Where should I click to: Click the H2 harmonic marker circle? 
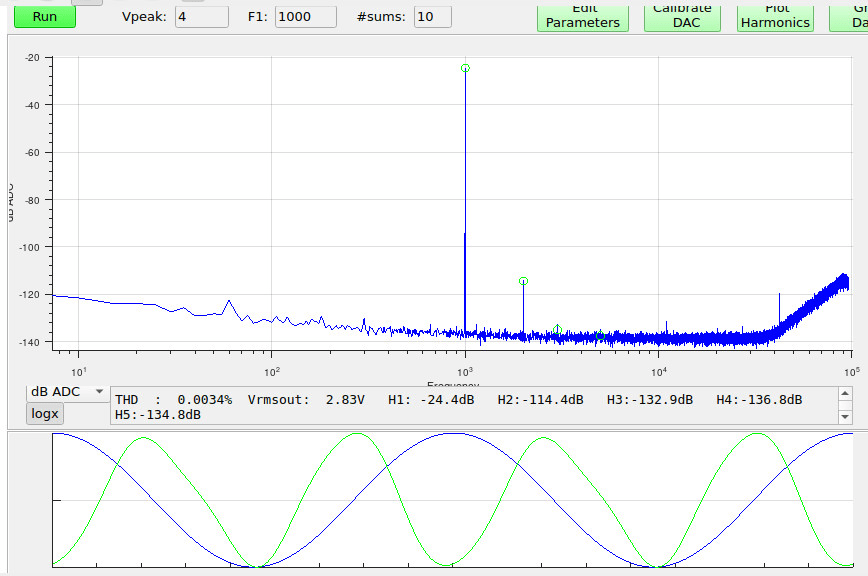[x=523, y=281]
